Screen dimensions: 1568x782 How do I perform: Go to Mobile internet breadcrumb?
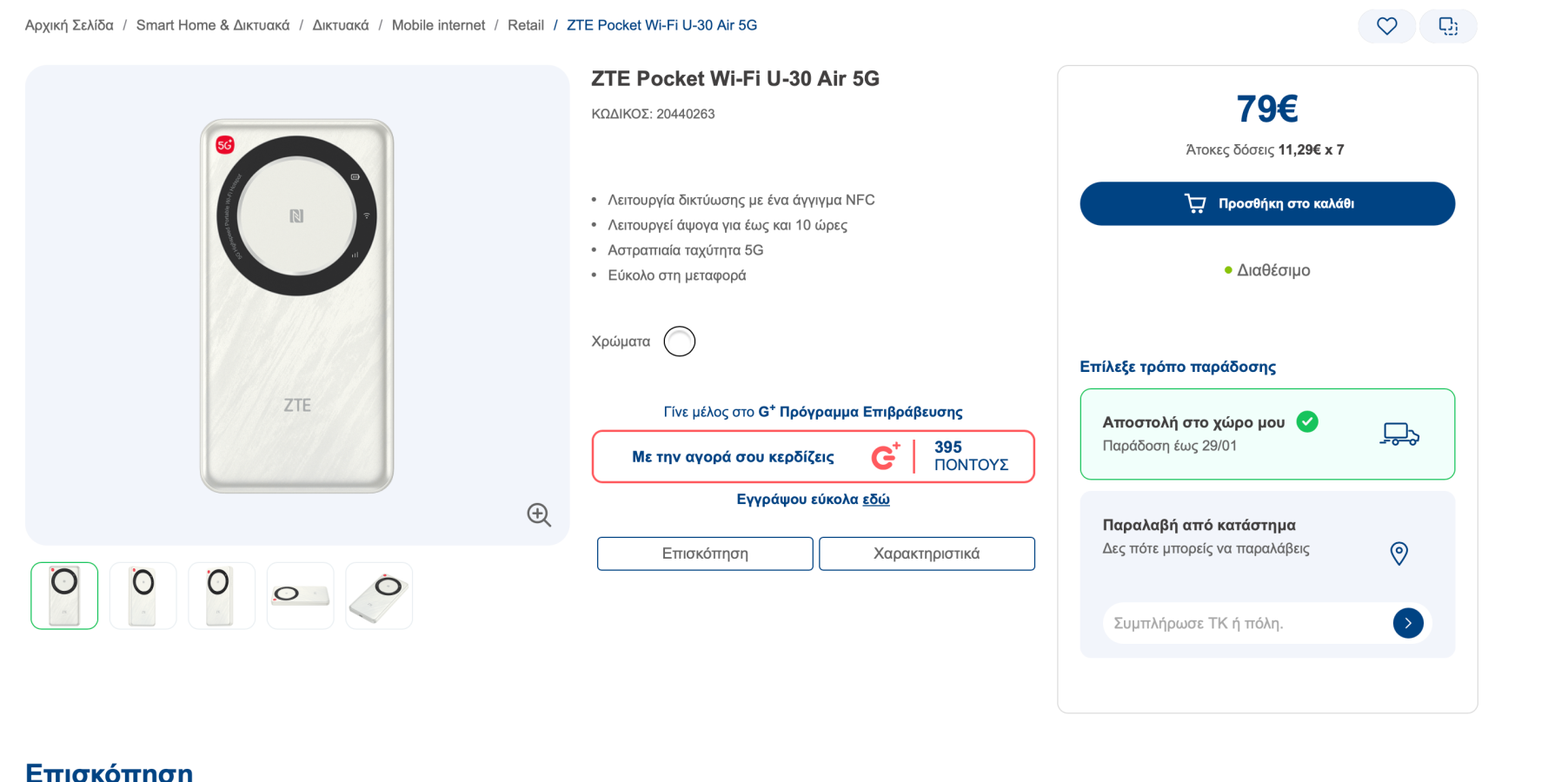[438, 25]
